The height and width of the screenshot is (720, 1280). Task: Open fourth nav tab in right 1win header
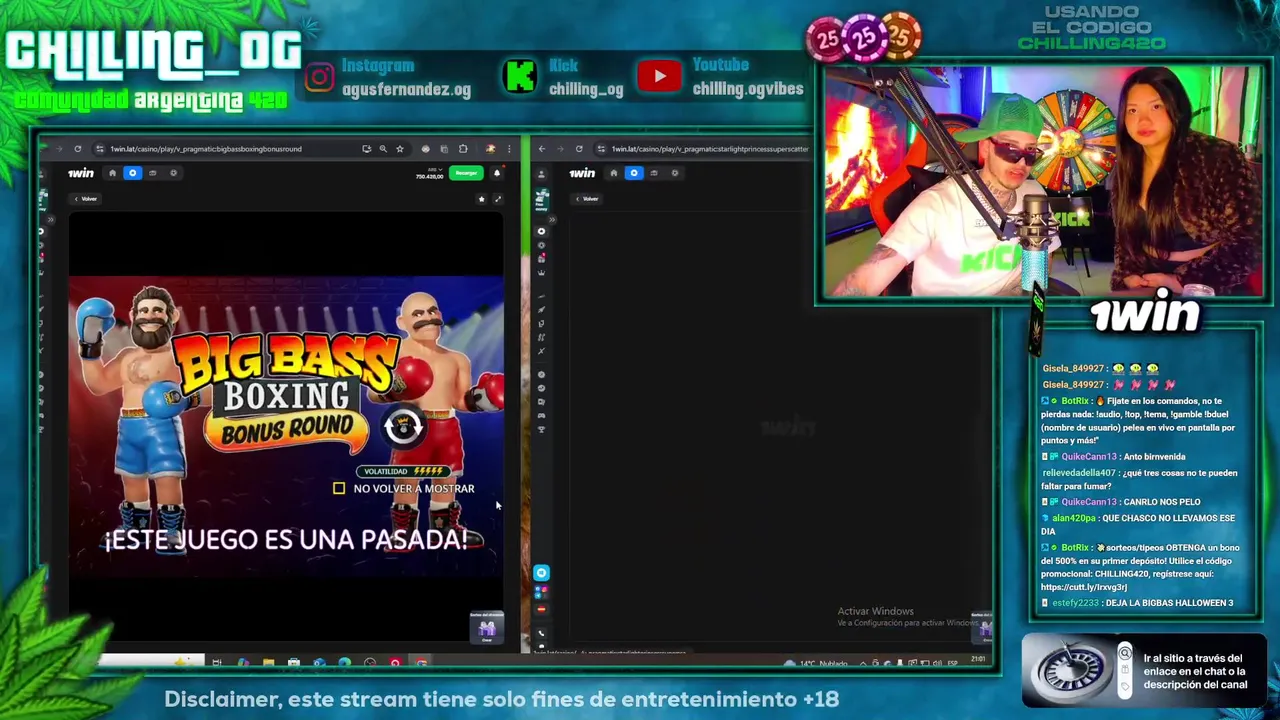pos(674,173)
